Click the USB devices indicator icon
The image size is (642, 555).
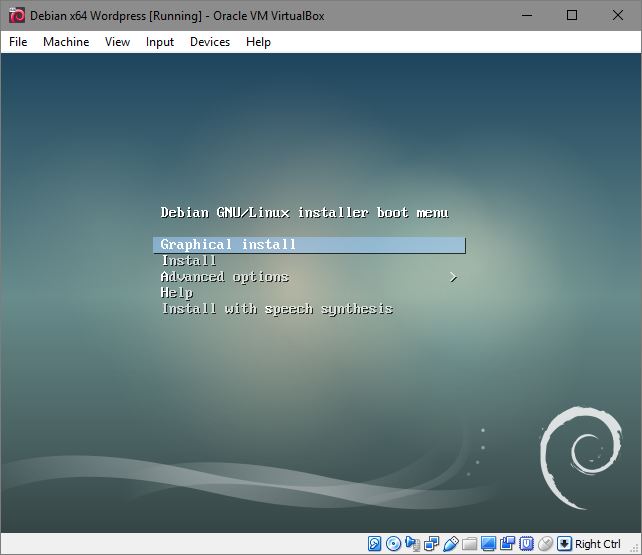pyautogui.click(x=451, y=544)
